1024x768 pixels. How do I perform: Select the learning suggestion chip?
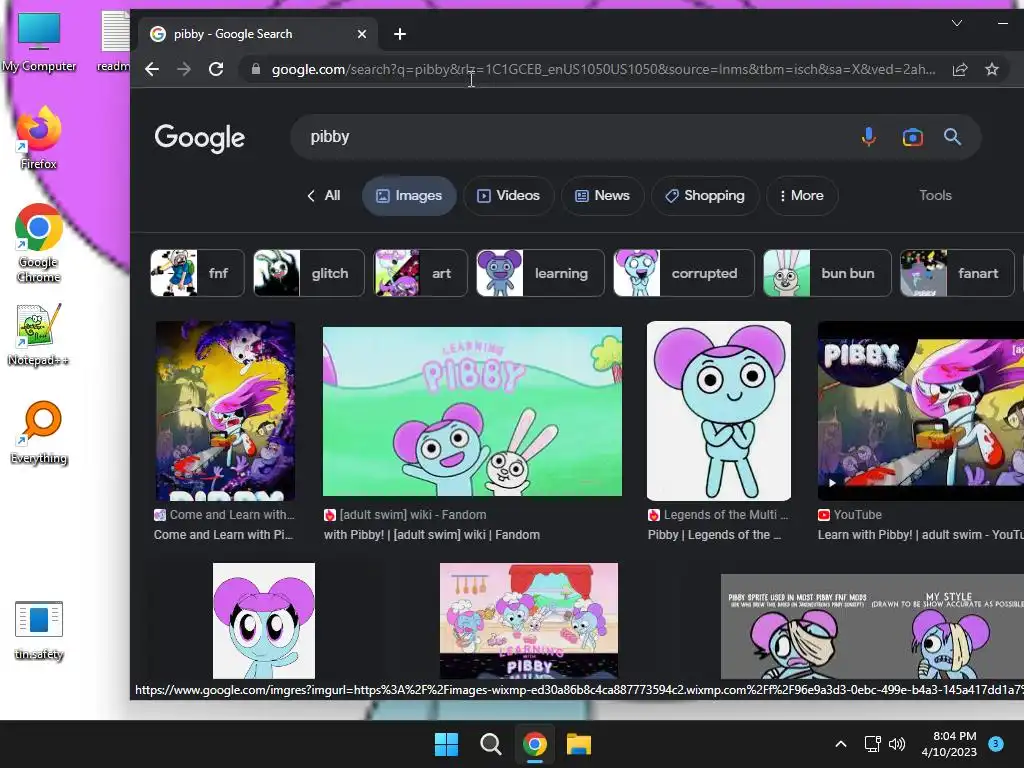[x=541, y=273]
